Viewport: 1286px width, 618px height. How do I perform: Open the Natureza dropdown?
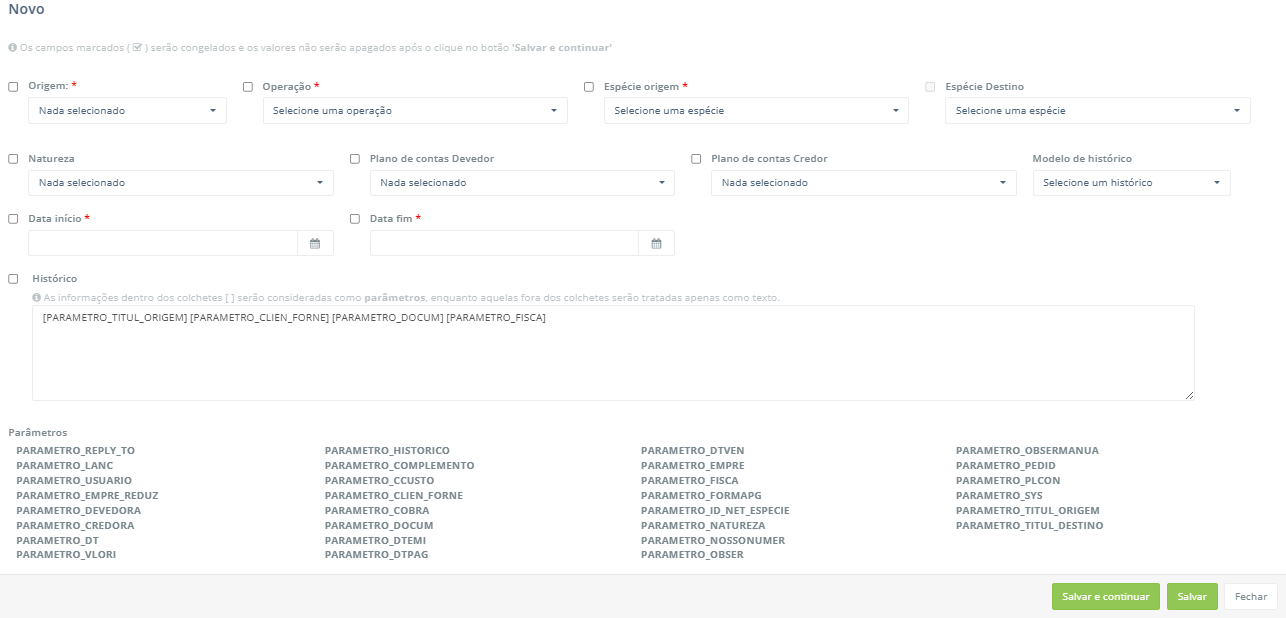click(x=181, y=183)
